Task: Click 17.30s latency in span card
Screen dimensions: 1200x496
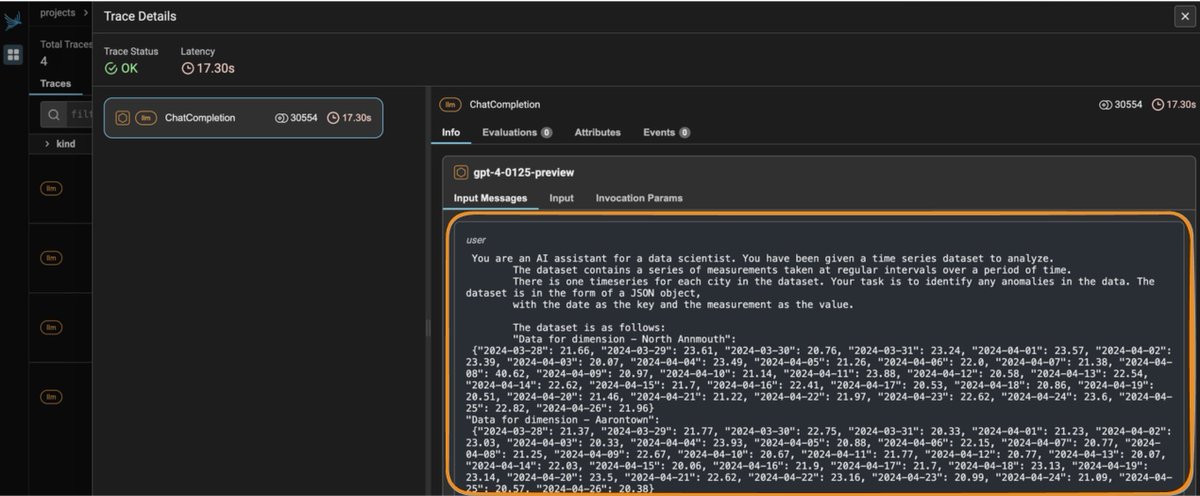Action: [349, 118]
